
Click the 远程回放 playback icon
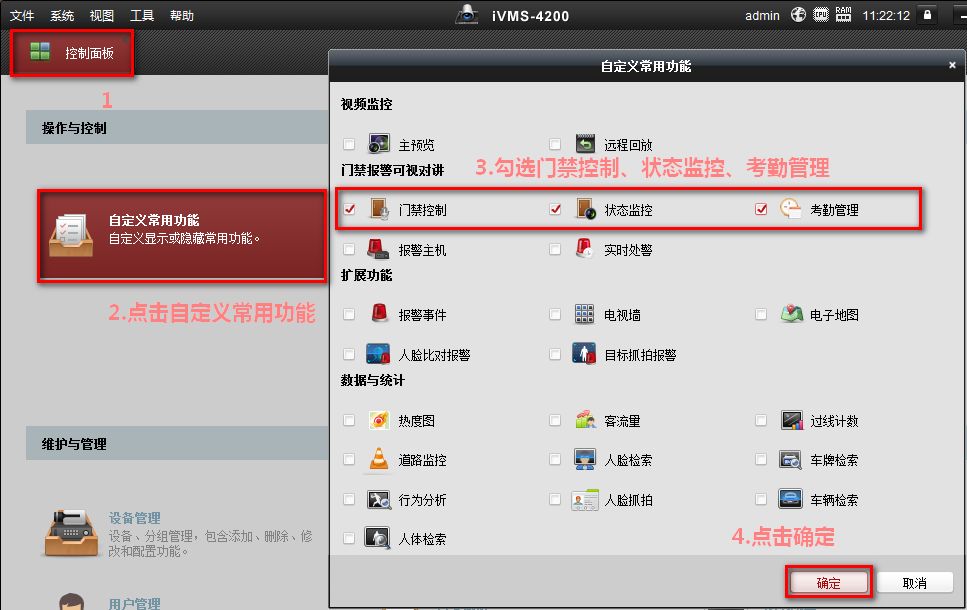(x=585, y=144)
